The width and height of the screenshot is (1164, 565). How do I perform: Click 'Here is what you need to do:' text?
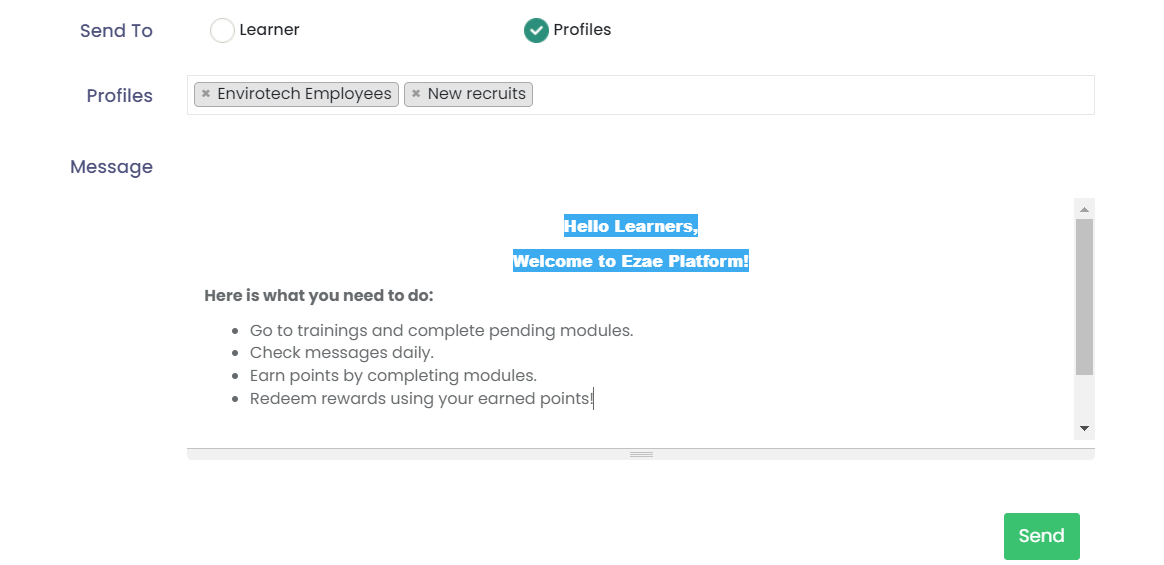(x=319, y=296)
